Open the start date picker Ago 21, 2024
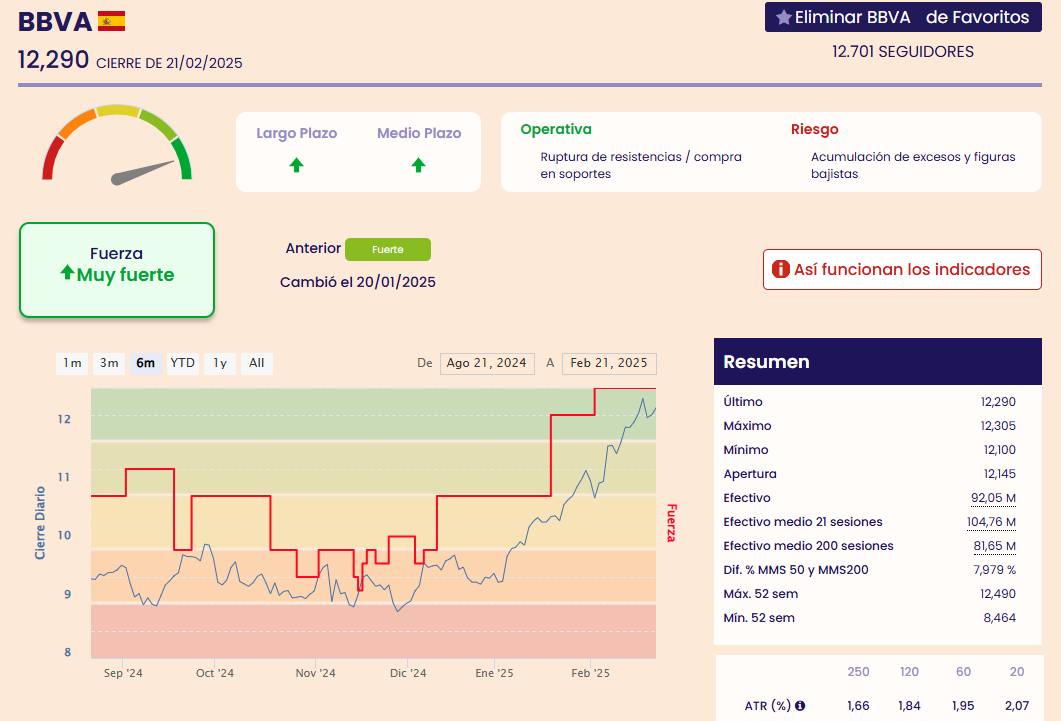The image size is (1061, 721). (x=486, y=363)
